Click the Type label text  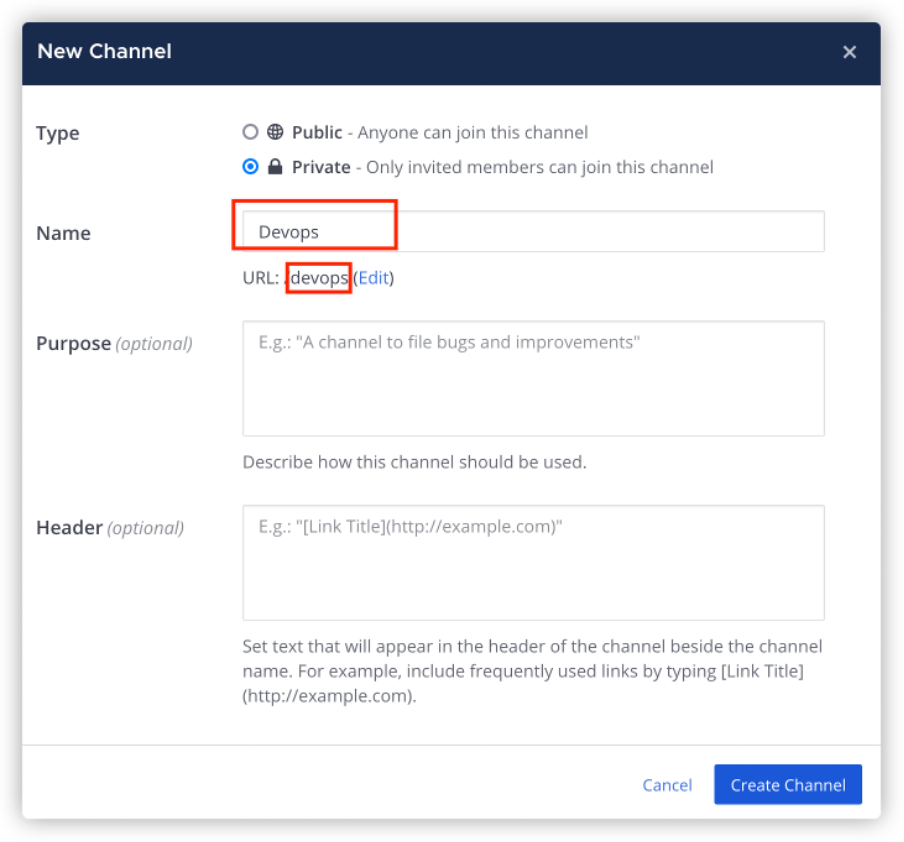[x=57, y=133]
